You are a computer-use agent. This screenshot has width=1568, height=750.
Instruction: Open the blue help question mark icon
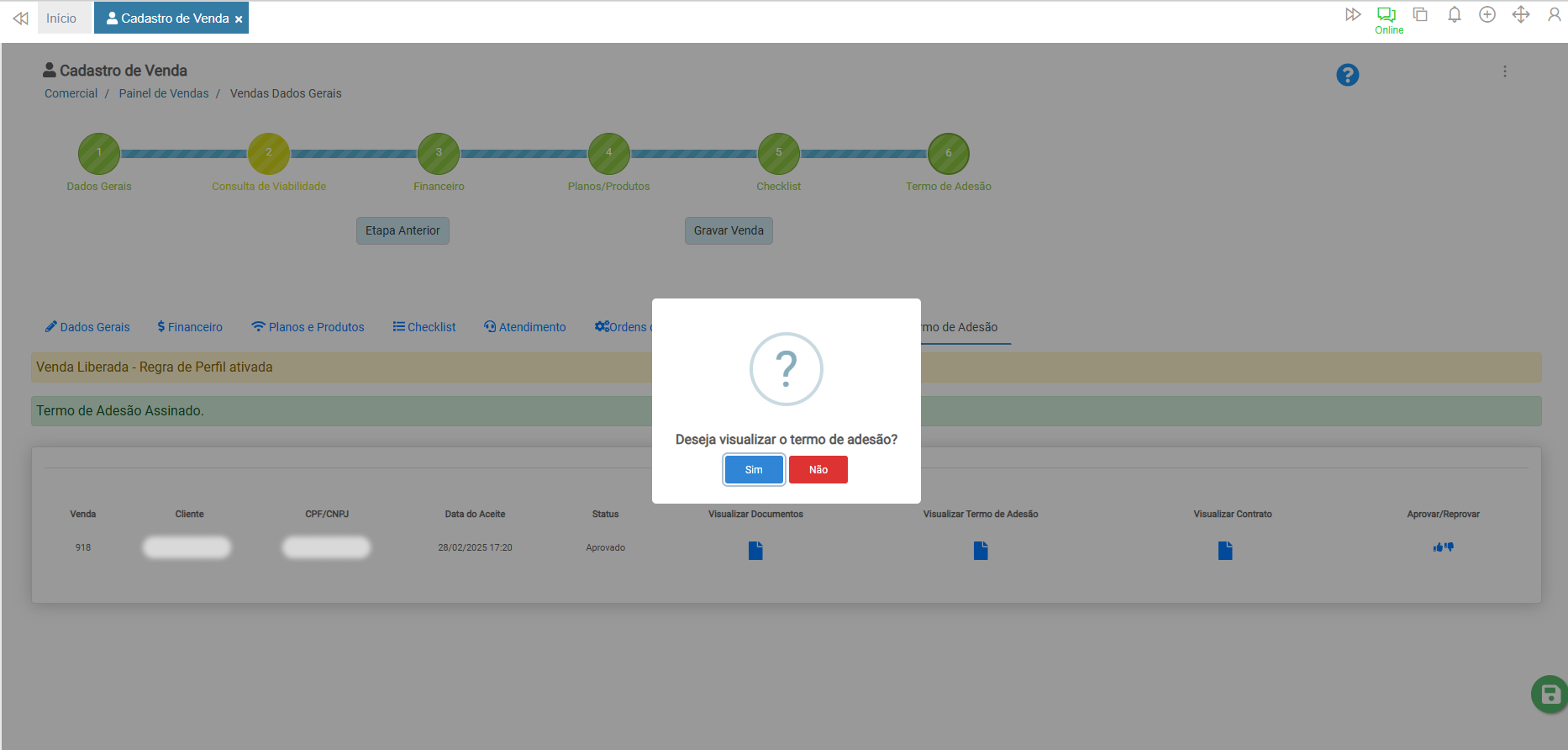[1347, 75]
